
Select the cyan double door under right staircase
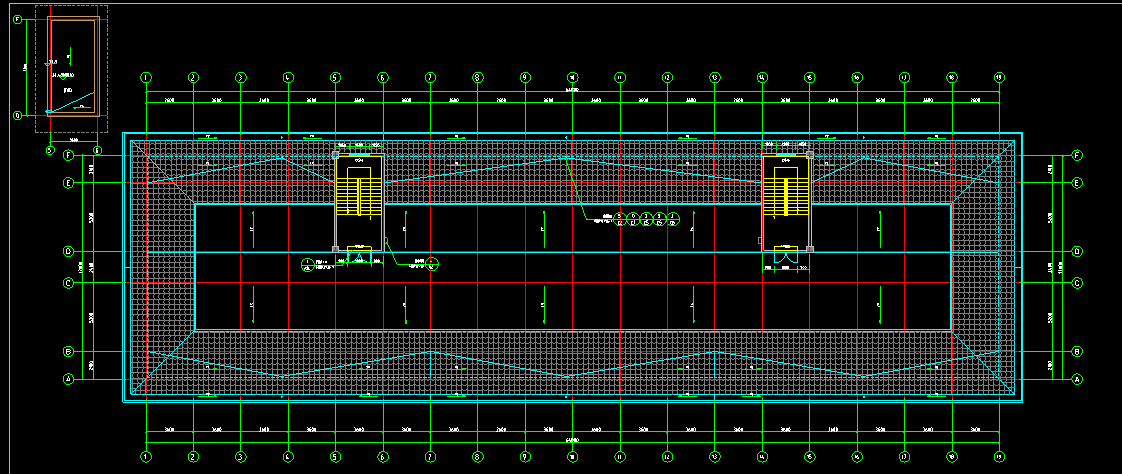pos(786,257)
